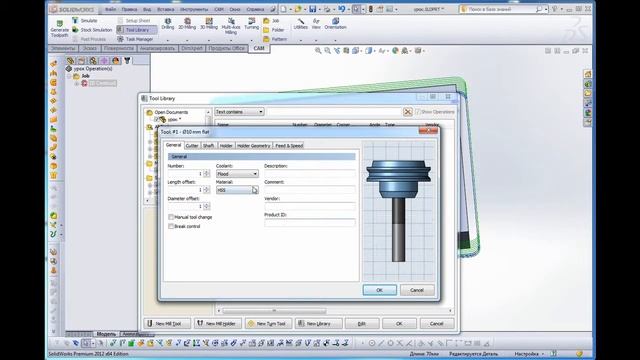The height and width of the screenshot is (360, 640).
Task: Click New Mill Holder button
Action: (x=218, y=323)
